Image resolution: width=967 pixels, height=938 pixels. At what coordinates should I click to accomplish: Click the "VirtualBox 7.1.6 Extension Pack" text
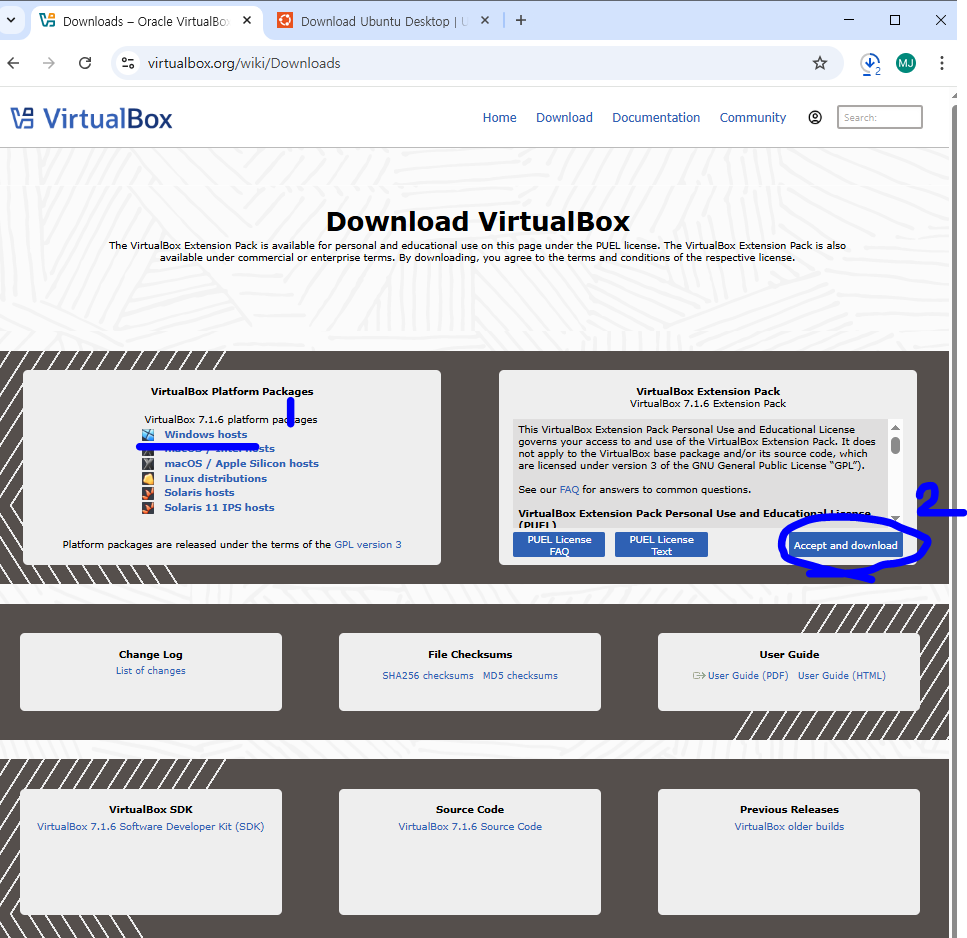(707, 403)
